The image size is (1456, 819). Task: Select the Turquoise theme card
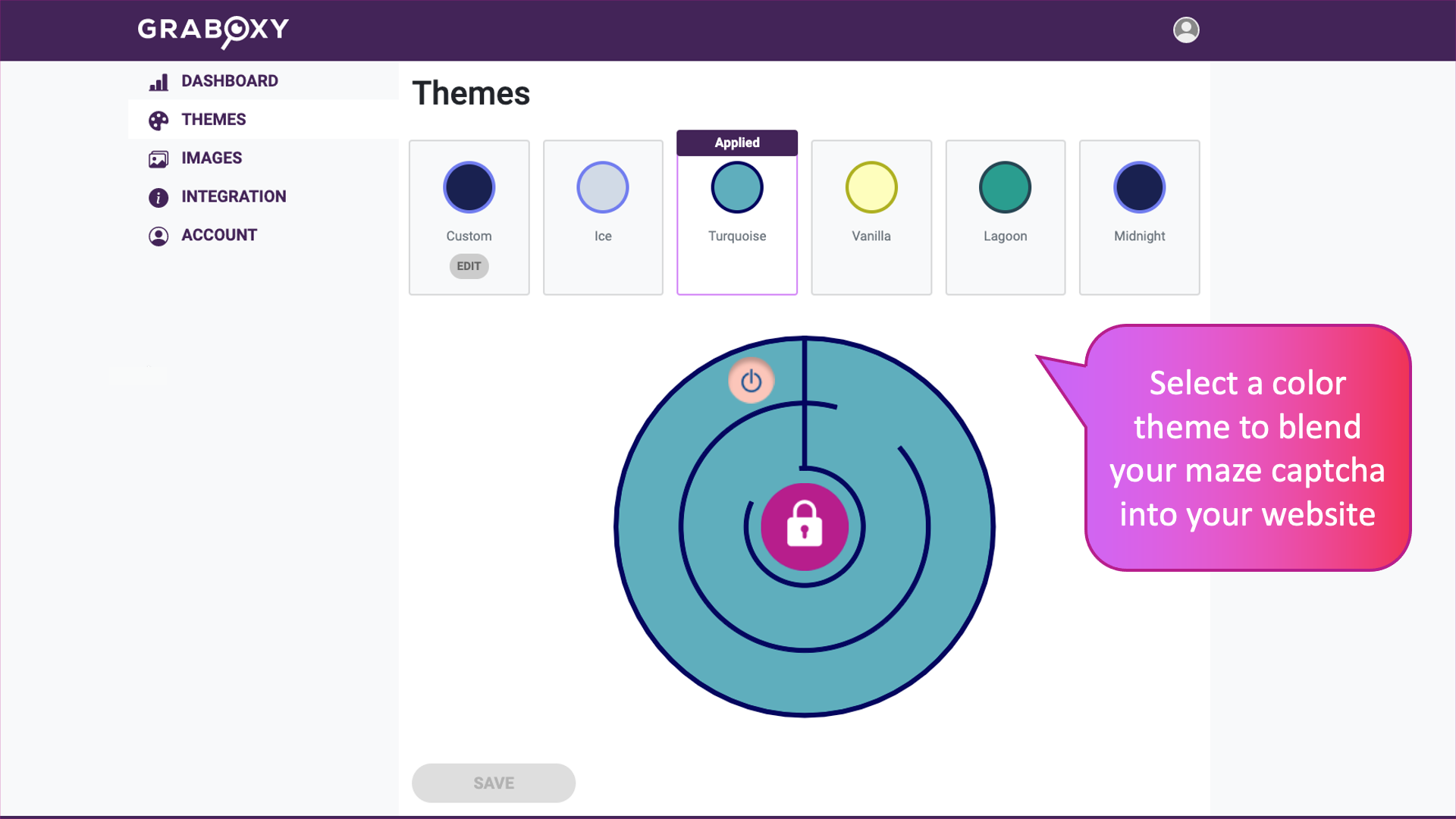[x=736, y=218]
